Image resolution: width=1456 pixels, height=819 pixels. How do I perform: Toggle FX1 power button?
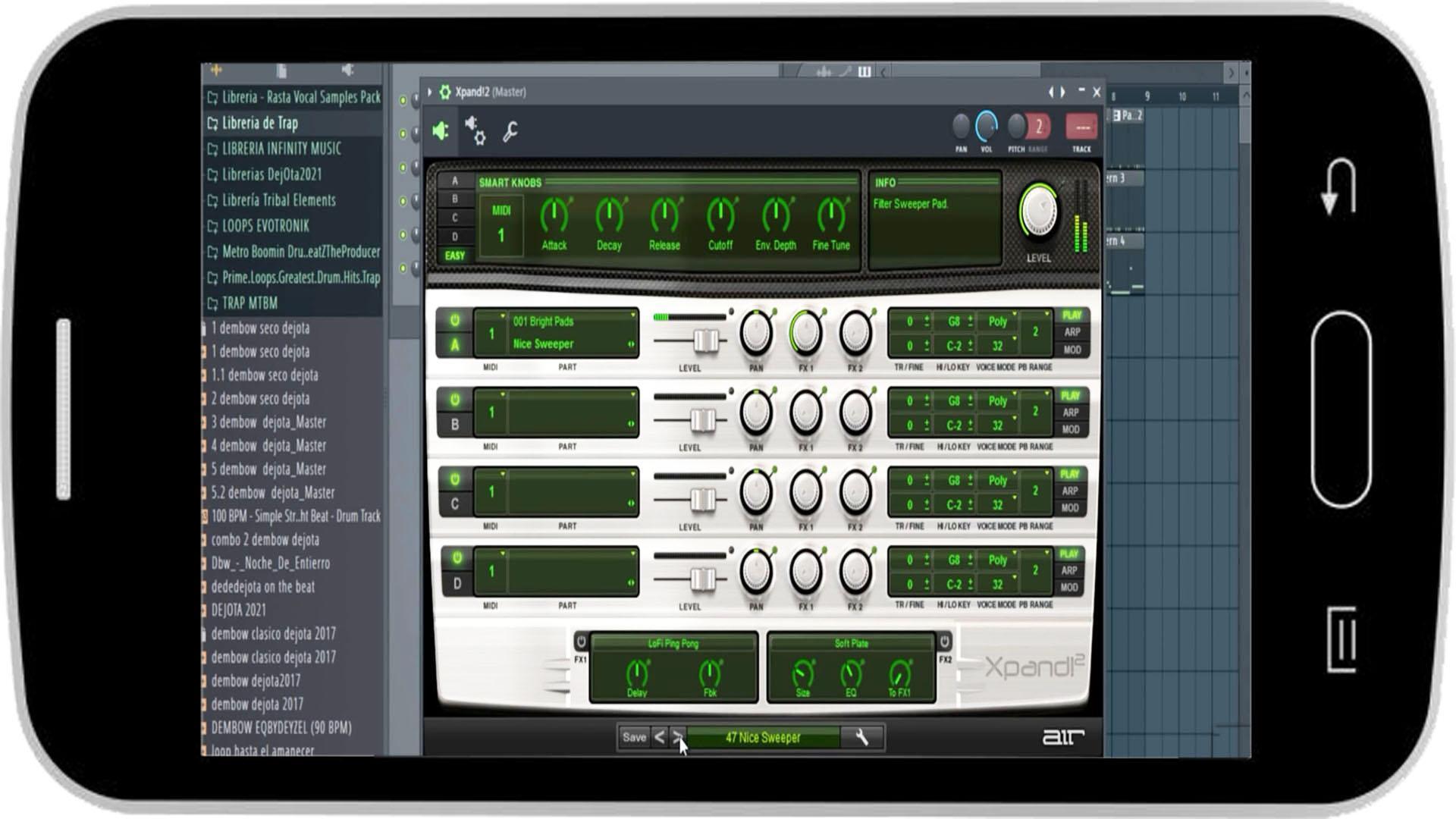pos(581,642)
